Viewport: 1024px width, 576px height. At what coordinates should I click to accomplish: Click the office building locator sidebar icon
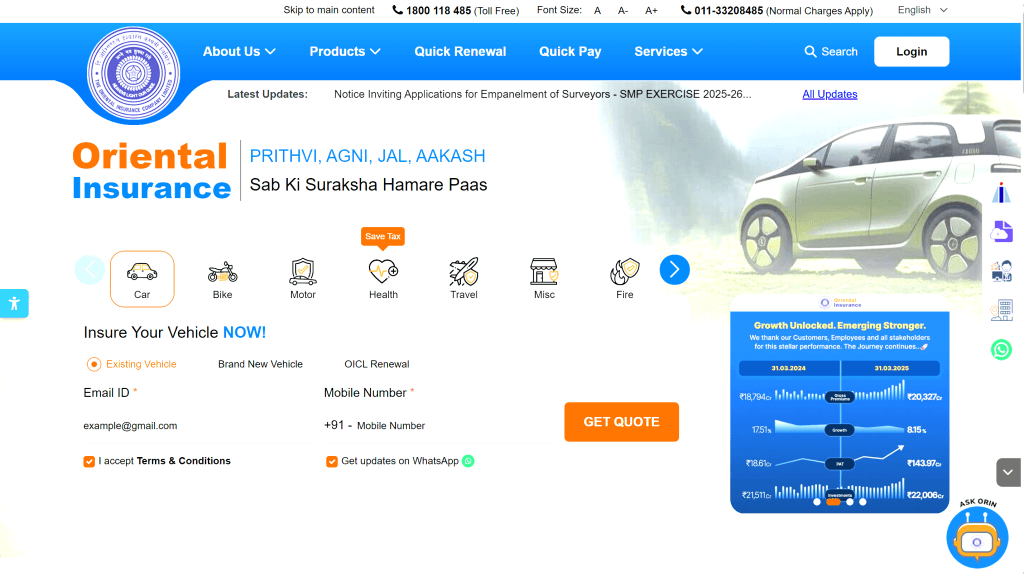tap(1001, 311)
